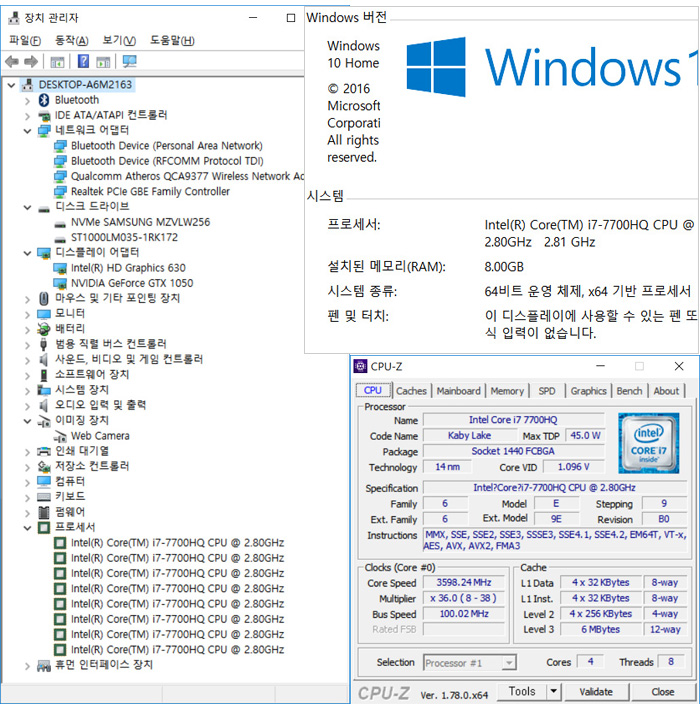Select Bluetooth Device (Personal Area Network)
The height and width of the screenshot is (708, 700).
(x=167, y=146)
